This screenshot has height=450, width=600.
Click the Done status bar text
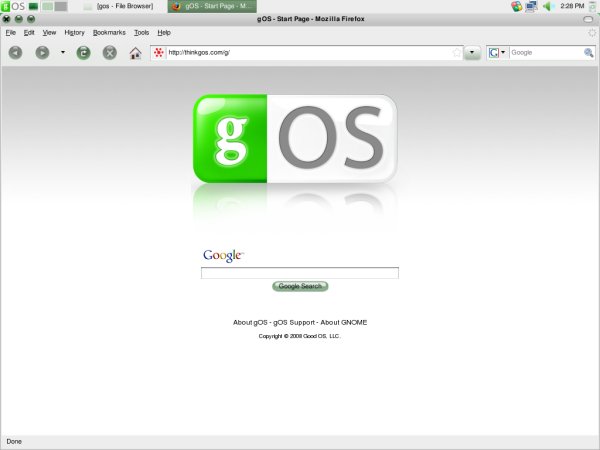(14, 441)
